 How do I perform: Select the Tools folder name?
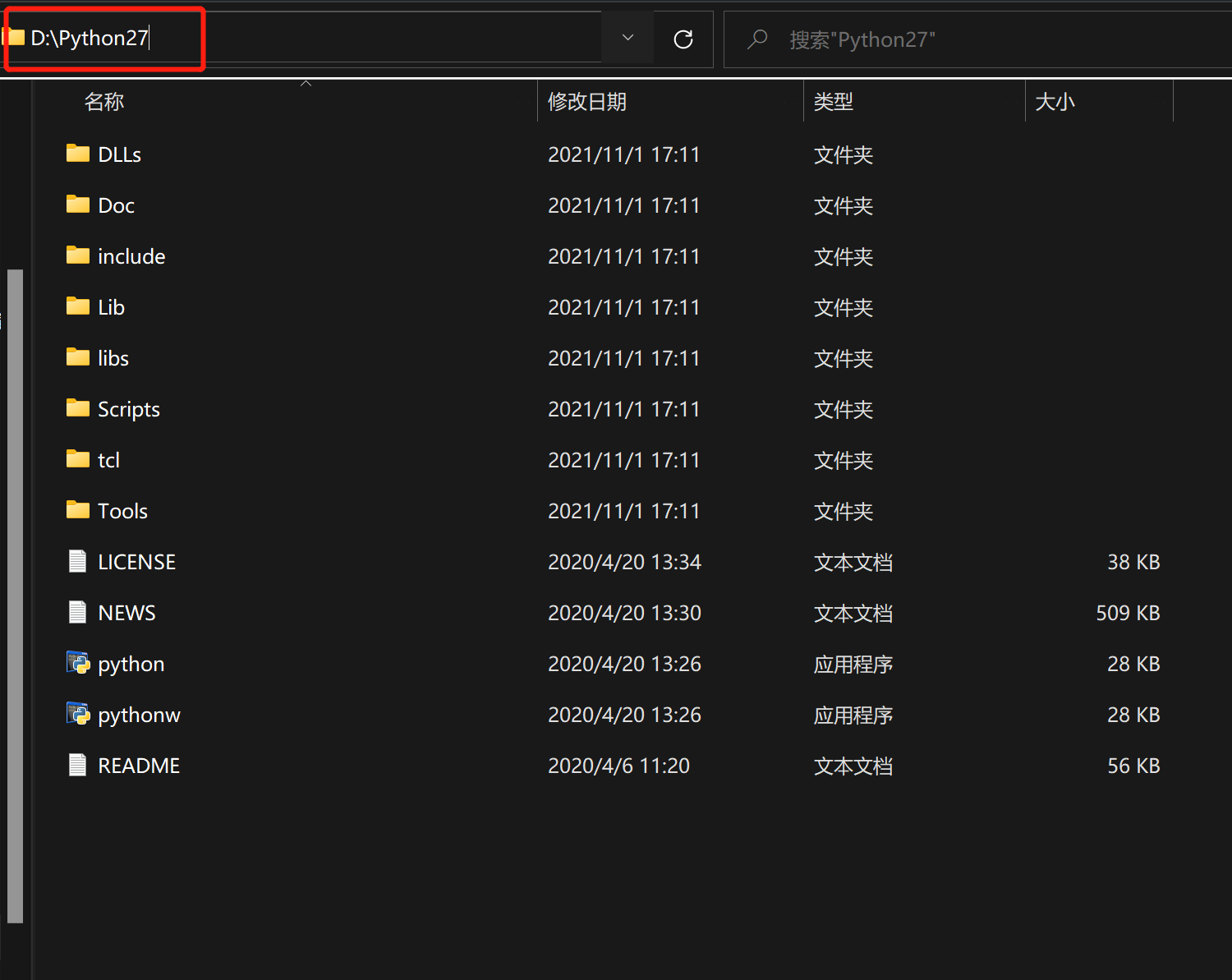tap(123, 511)
